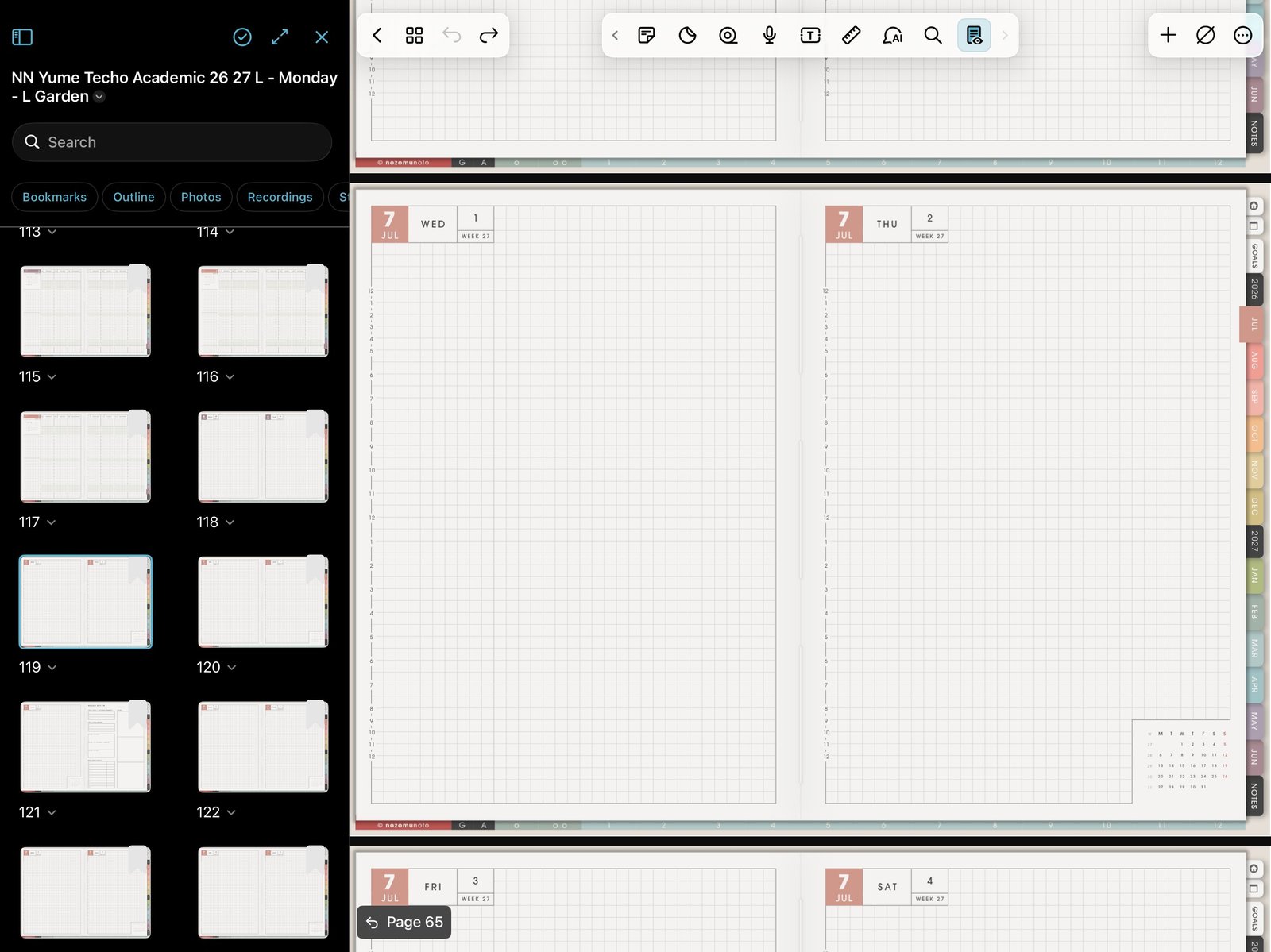The height and width of the screenshot is (952, 1271).
Task: Open the page 122 options chevron
Action: point(232,813)
